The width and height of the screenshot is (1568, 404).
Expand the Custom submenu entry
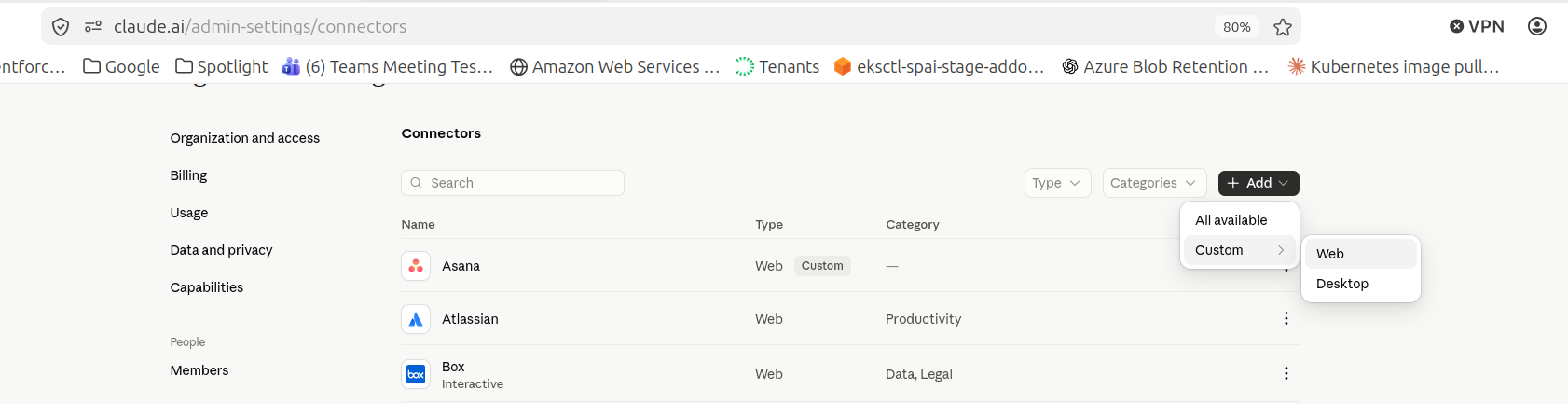1240,250
